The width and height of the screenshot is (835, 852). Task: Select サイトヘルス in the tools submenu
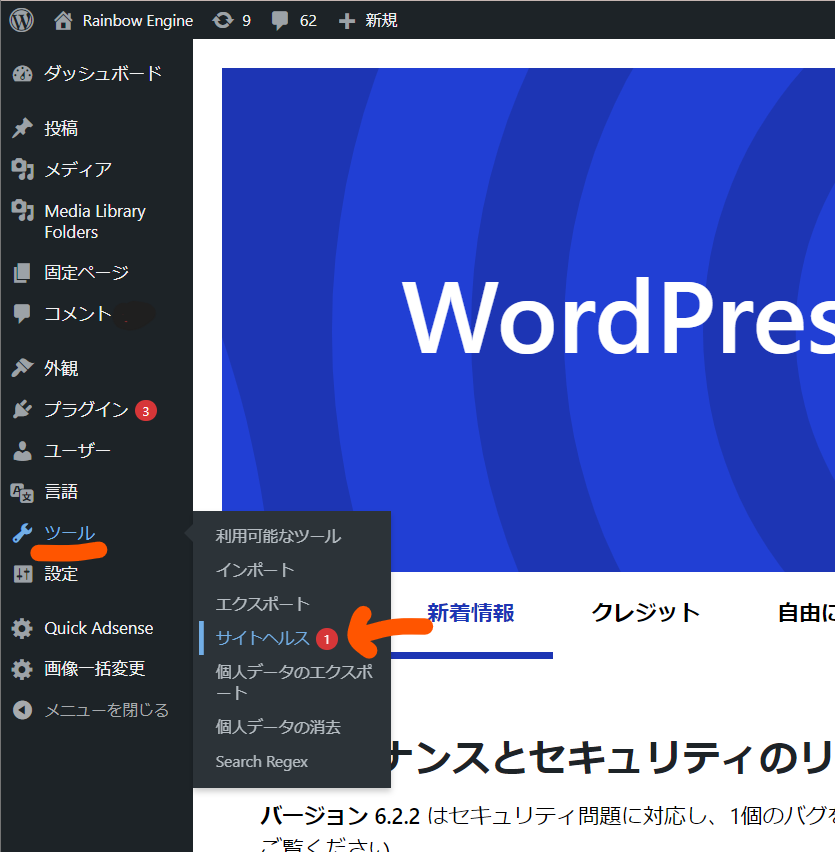(262, 638)
